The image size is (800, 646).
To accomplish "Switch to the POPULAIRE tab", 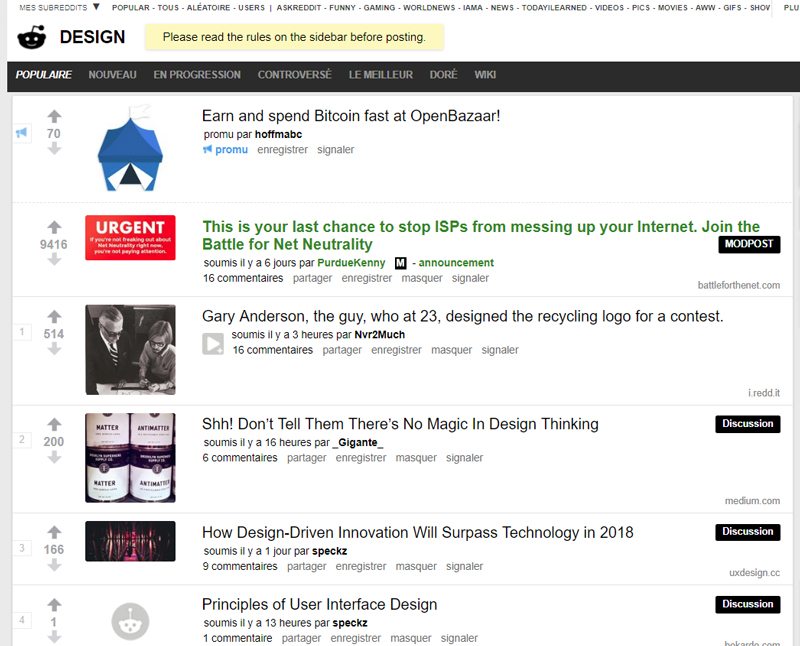I will [x=43, y=75].
